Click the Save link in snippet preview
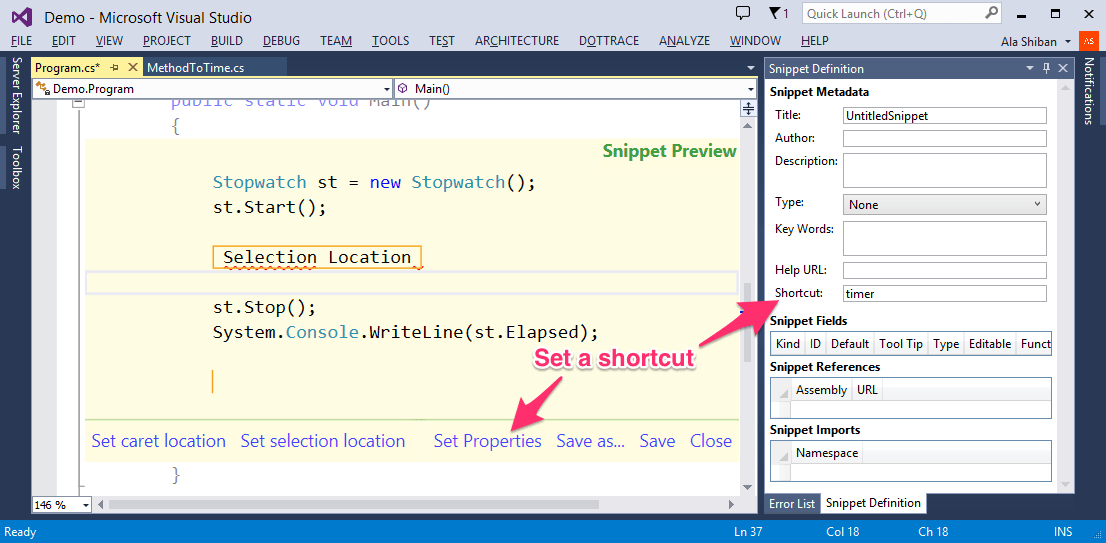This screenshot has height=543, width=1106. (657, 441)
